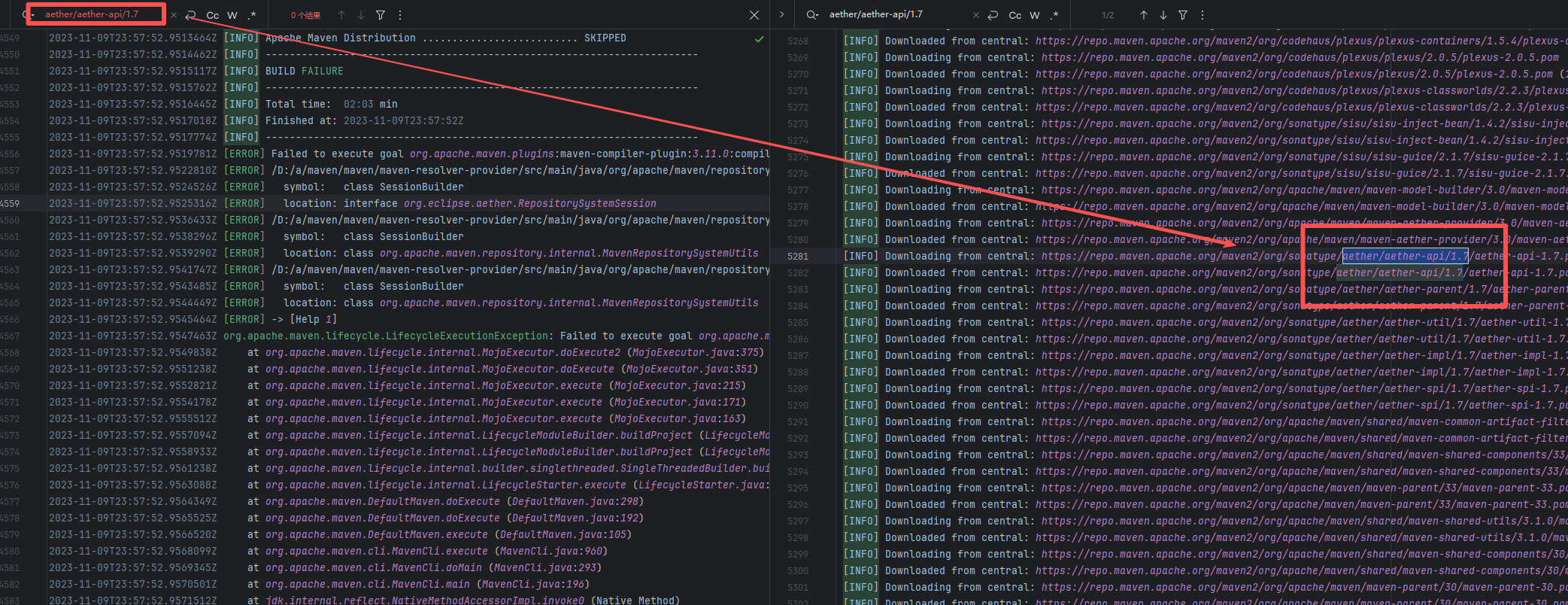Open search history dropdown in left pane
This screenshot has height=605, width=1568.
29,15
